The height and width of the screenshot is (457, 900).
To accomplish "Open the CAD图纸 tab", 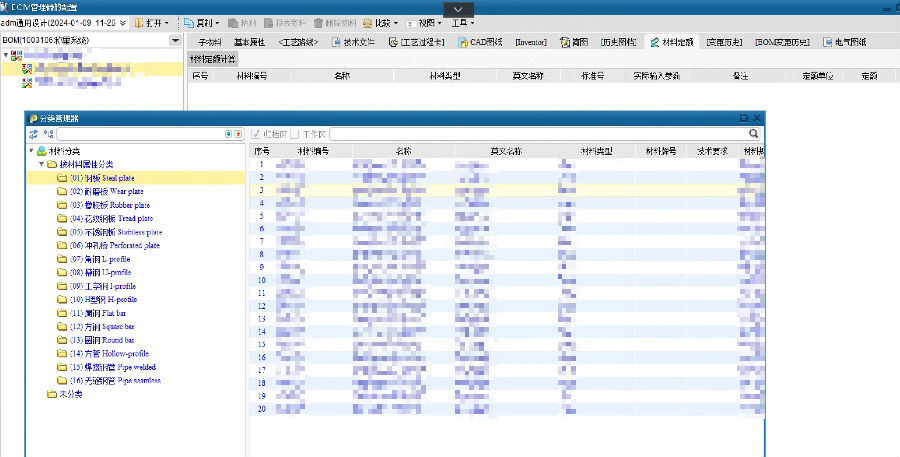I will [x=482, y=42].
